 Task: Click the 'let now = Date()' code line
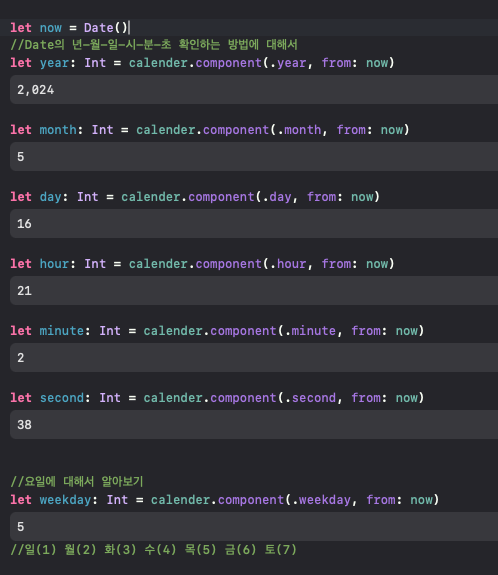pos(69,28)
